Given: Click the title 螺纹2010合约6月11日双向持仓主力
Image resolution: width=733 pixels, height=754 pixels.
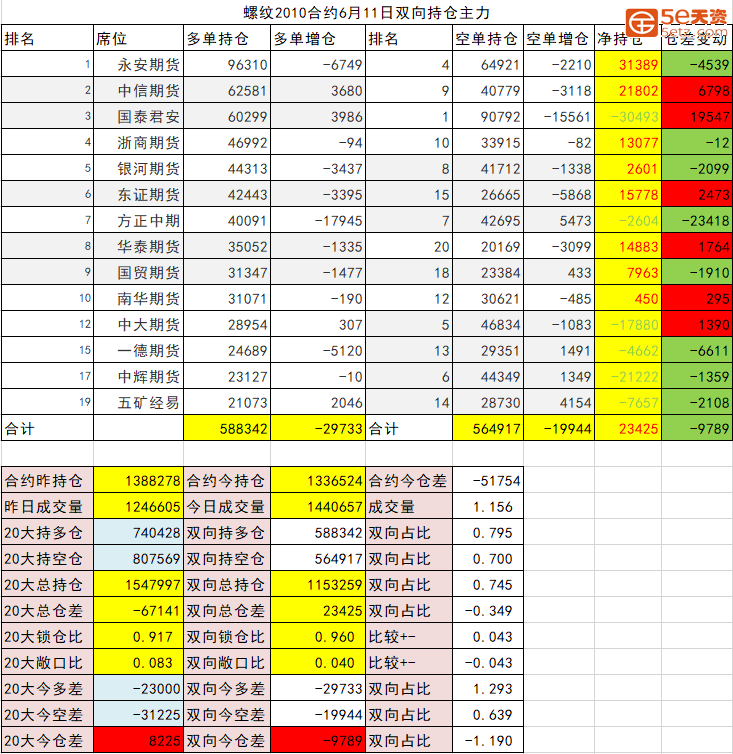Looking at the screenshot, I should tap(366, 13).
